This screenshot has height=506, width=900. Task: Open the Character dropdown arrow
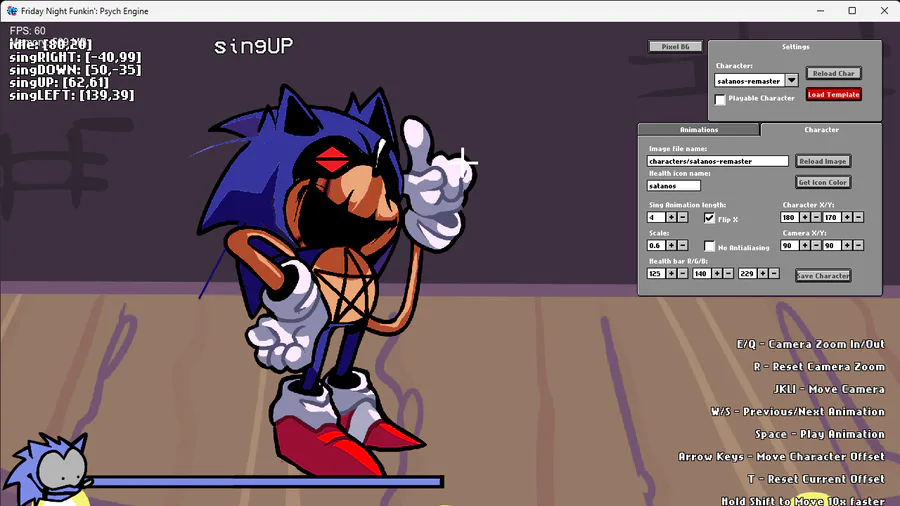click(792, 80)
